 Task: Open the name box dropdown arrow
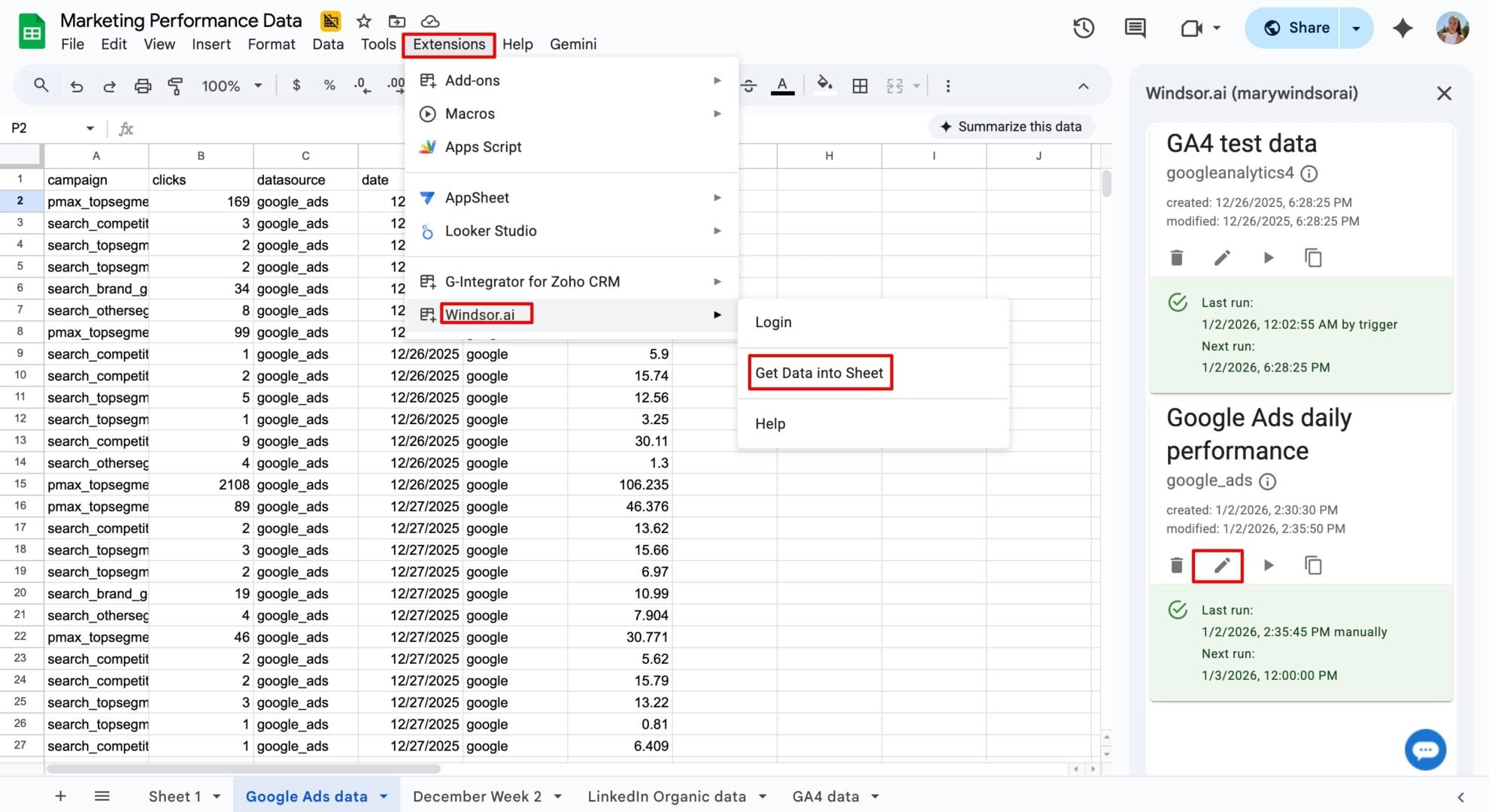[x=90, y=129]
